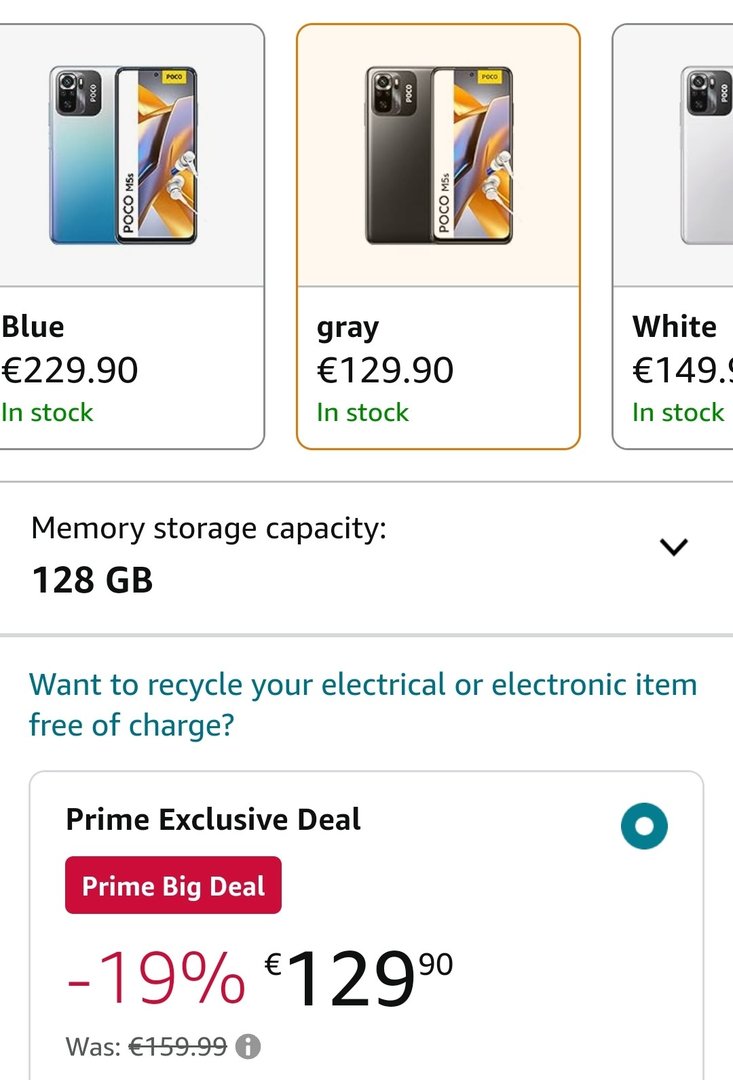The height and width of the screenshot is (1080, 733).
Task: Click the struck-through €159.99 price
Action: pos(175,1047)
